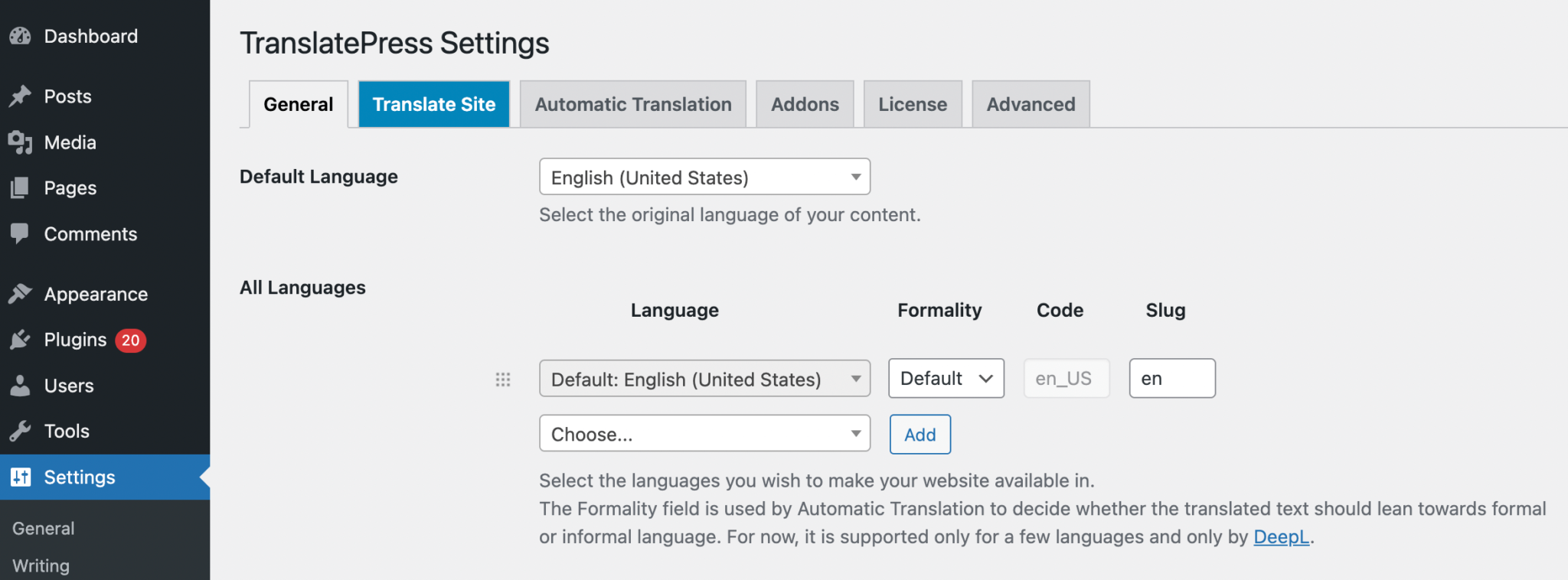Image resolution: width=1568 pixels, height=580 pixels.
Task: Click the Plugins plug icon
Action: (x=21, y=340)
